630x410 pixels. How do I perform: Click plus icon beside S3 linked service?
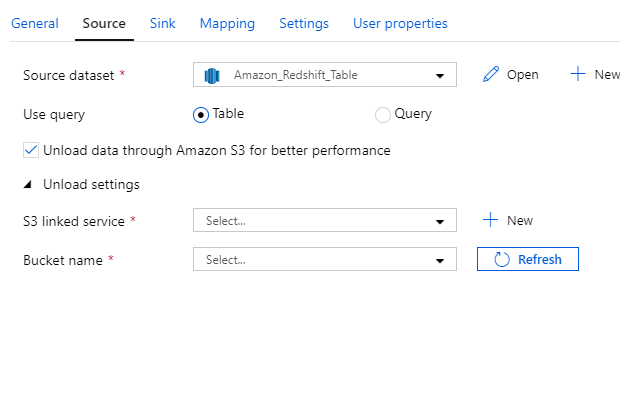tap(490, 220)
